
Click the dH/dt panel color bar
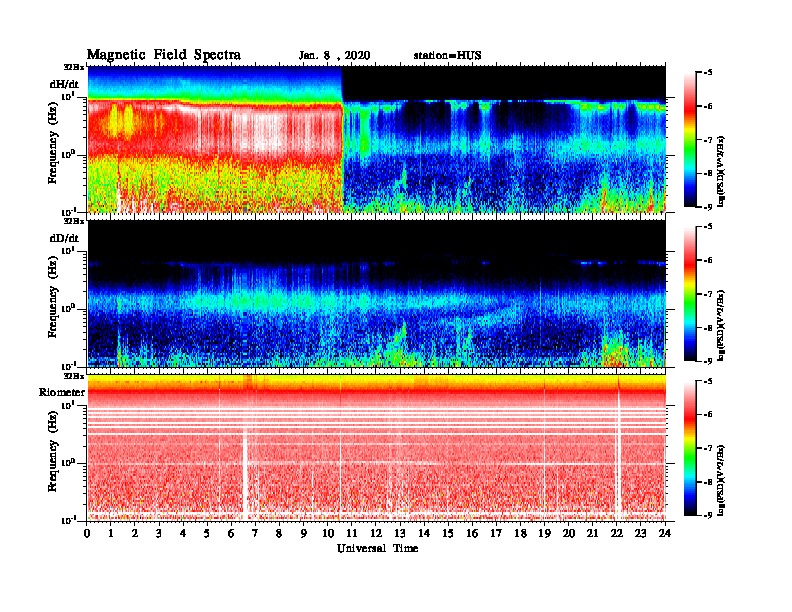(x=690, y=140)
